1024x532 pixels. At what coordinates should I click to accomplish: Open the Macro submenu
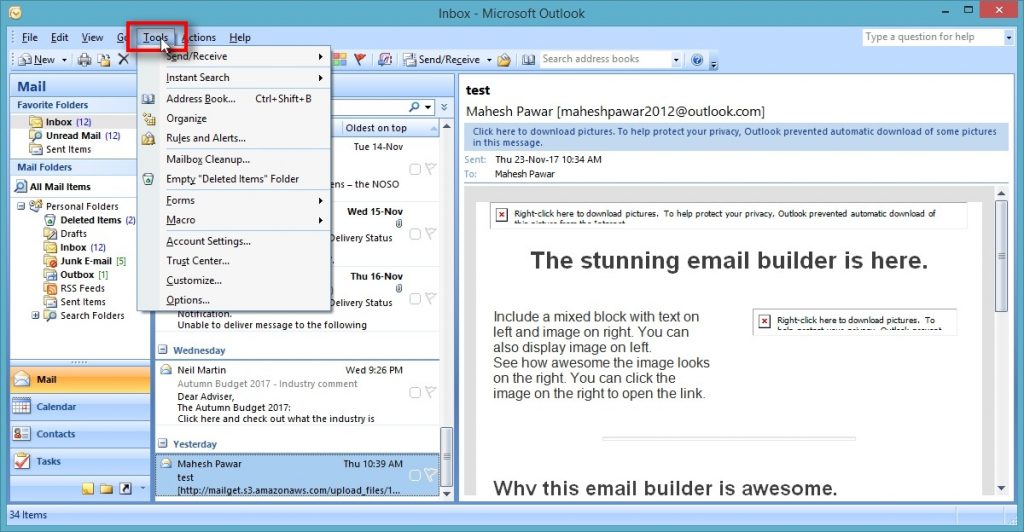(233, 220)
